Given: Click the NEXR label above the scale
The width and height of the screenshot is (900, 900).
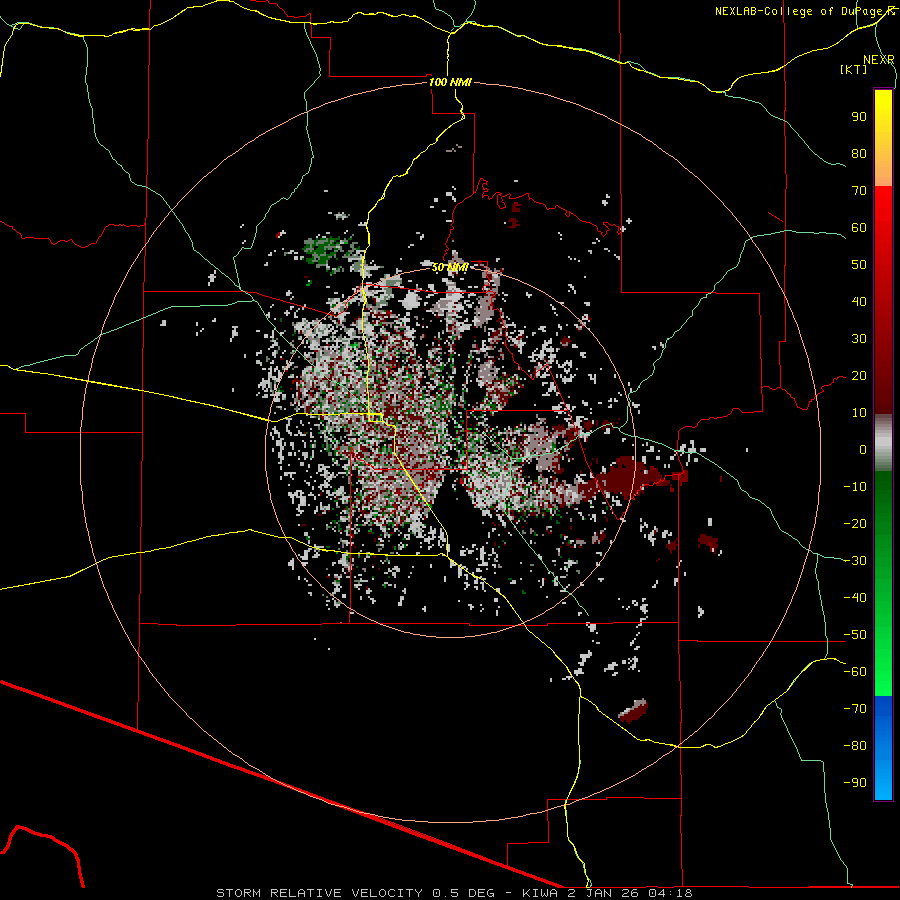Looking at the screenshot, I should [x=879, y=60].
